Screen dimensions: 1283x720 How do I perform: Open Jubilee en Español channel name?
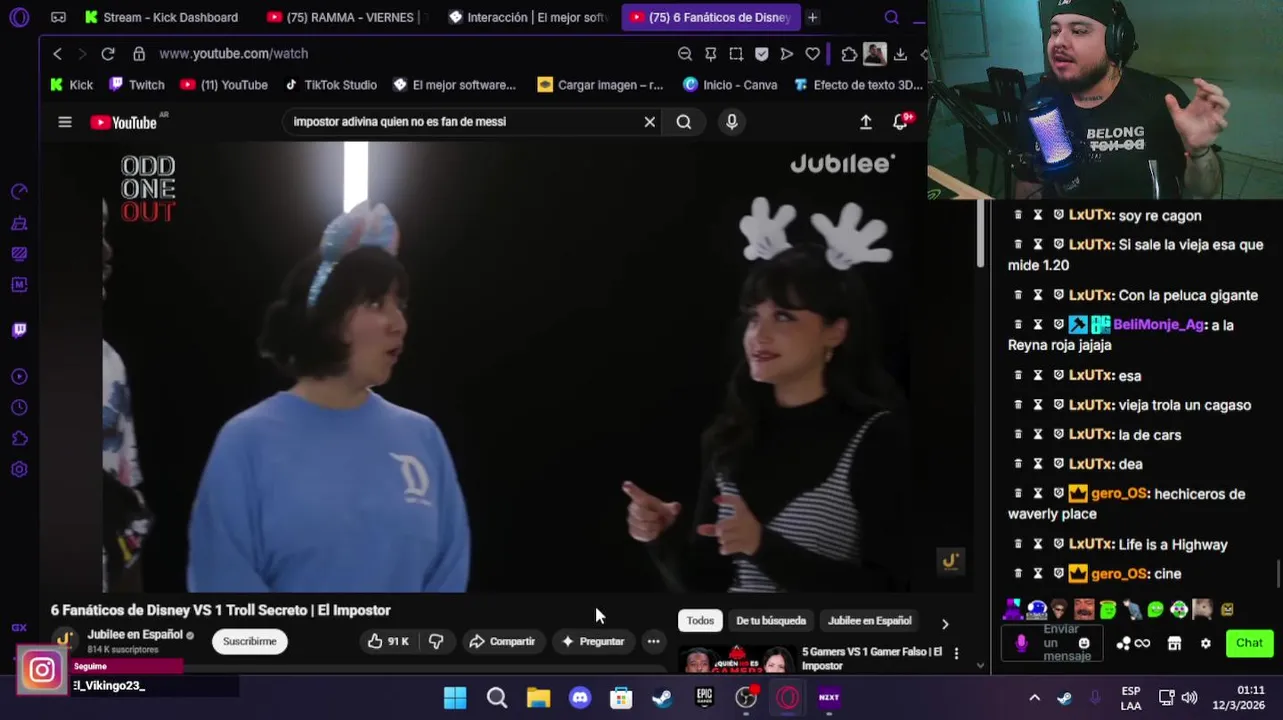134,635
